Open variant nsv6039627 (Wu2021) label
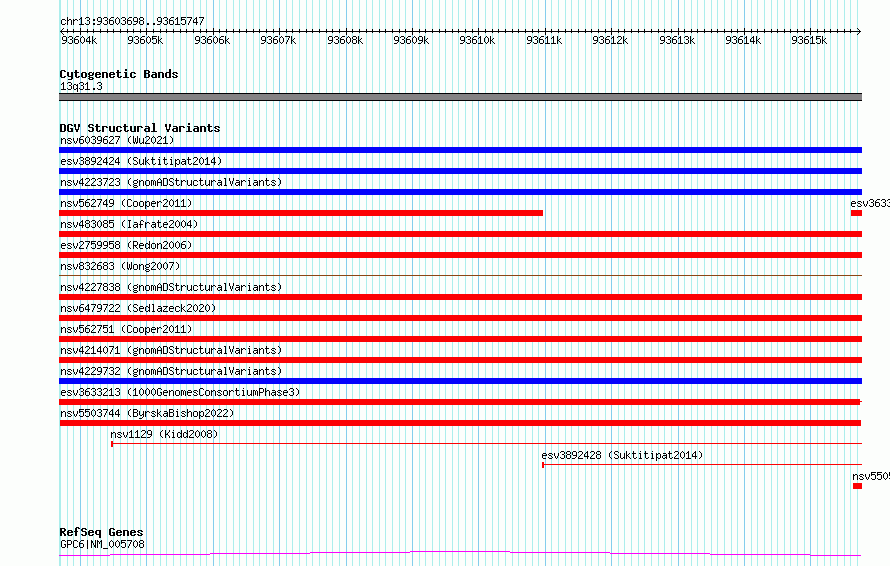 click(x=117, y=140)
